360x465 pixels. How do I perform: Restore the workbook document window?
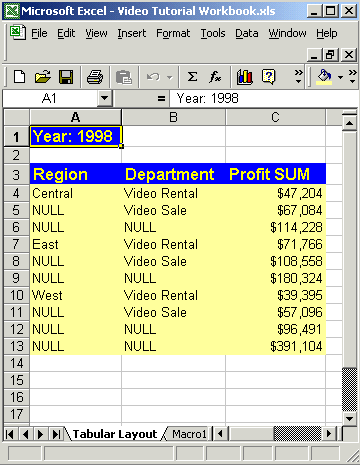click(330, 55)
